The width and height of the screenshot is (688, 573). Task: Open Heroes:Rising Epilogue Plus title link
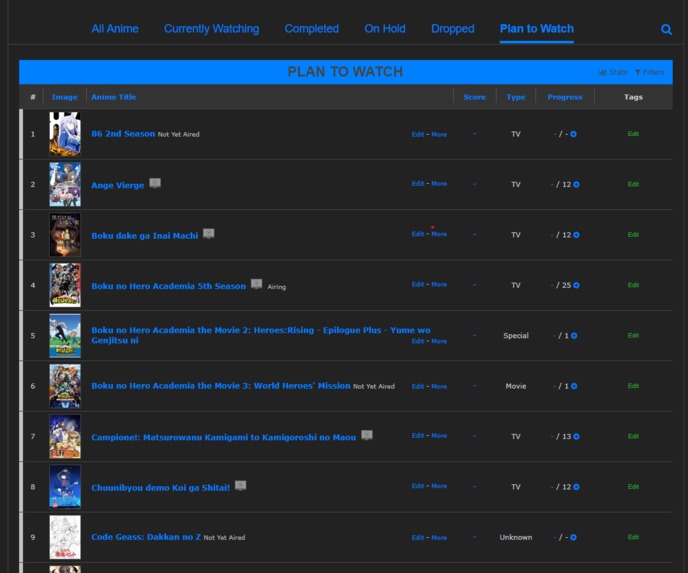(x=261, y=335)
